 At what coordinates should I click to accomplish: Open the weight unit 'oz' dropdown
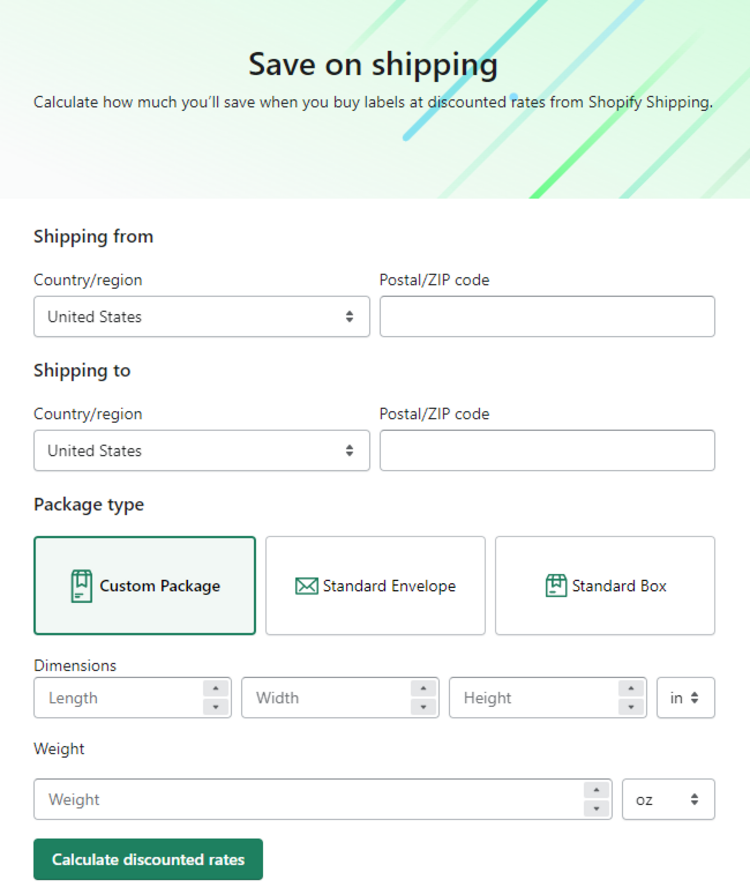pos(668,800)
